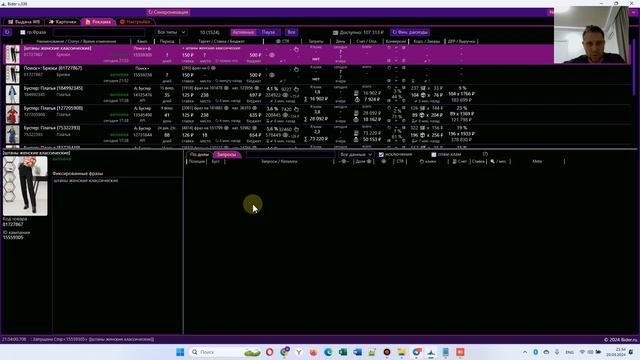Screen dimensions: 640x360
Task: Open Excel from the taskbar
Action: click(x=343, y=352)
